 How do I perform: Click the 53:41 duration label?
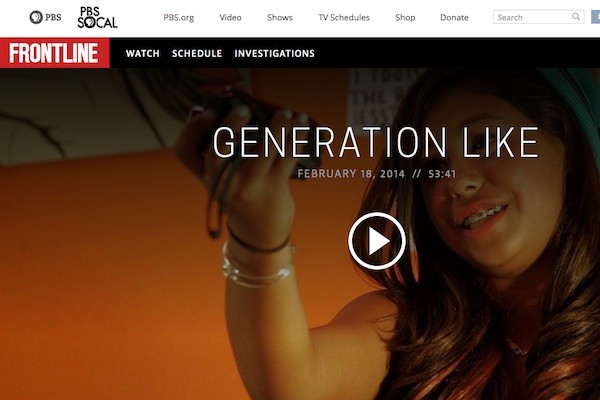tap(442, 174)
